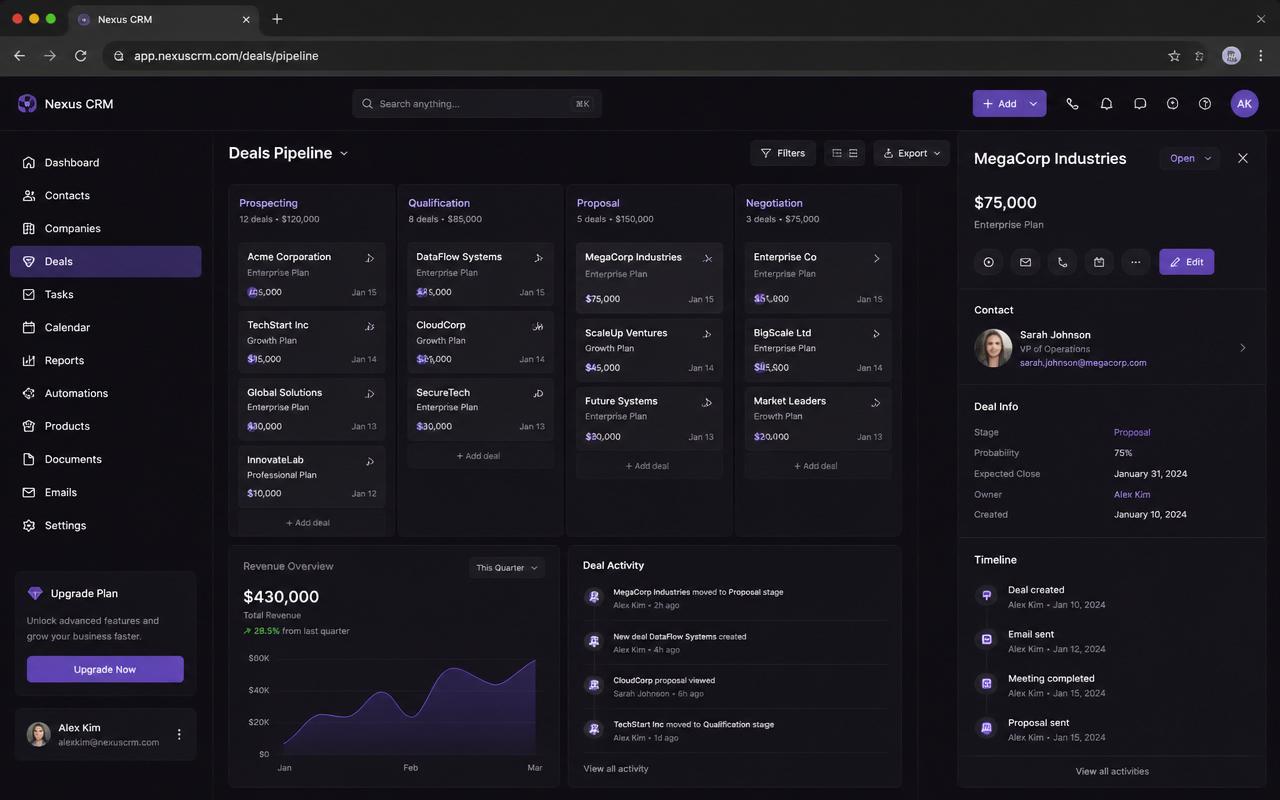This screenshot has height=800, width=1280.
Task: Focus the Search anything field
Action: (477, 104)
